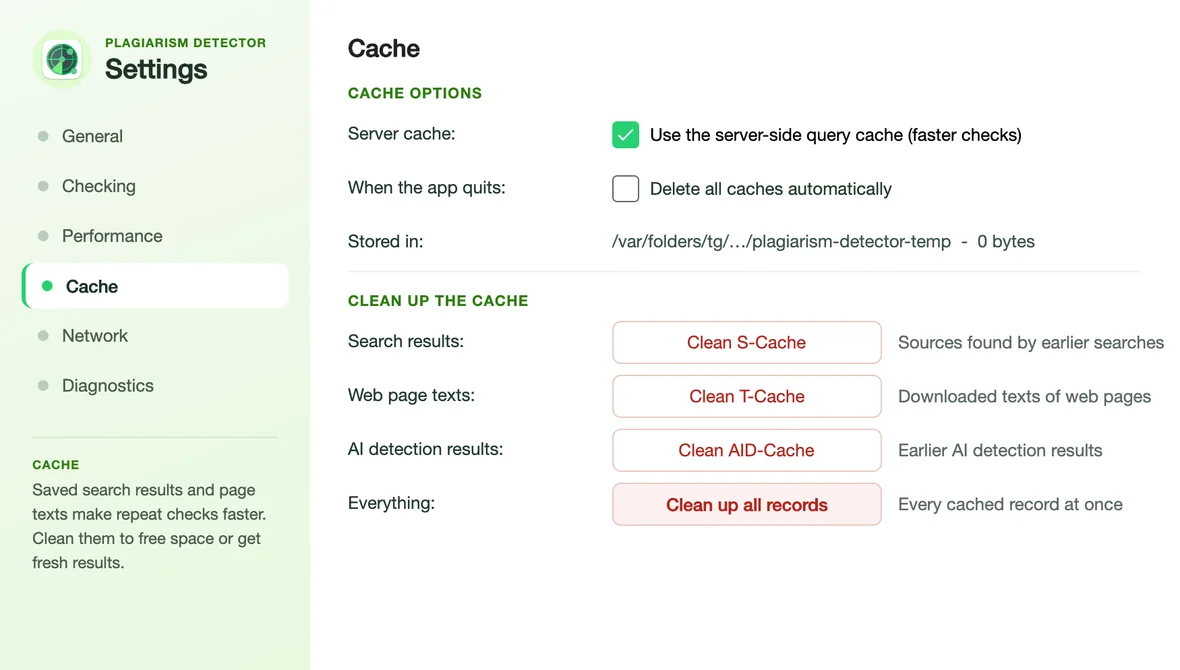Click the Plagiarism Detector radar app icon

(x=62, y=59)
